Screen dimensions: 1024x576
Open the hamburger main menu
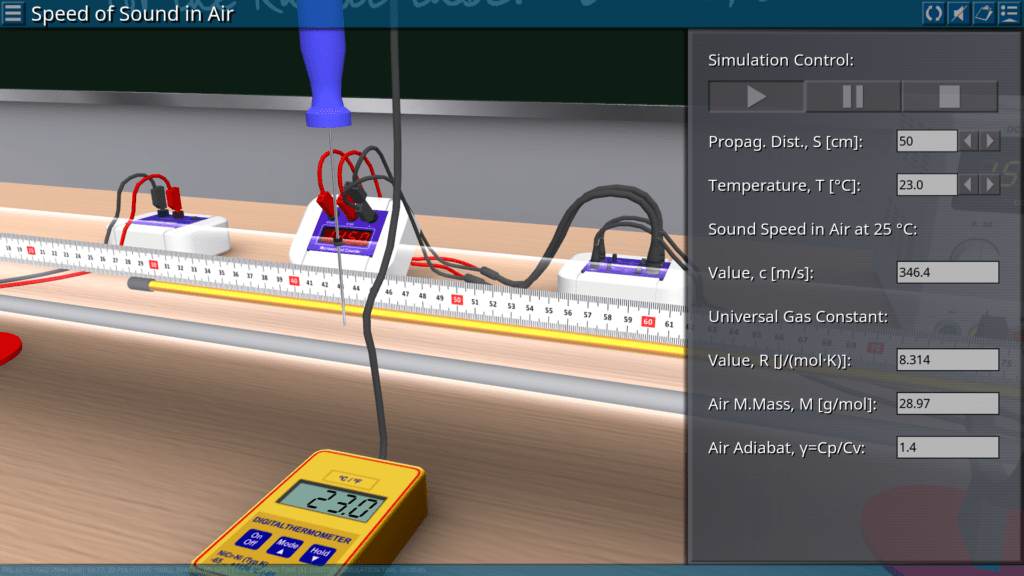click(14, 14)
